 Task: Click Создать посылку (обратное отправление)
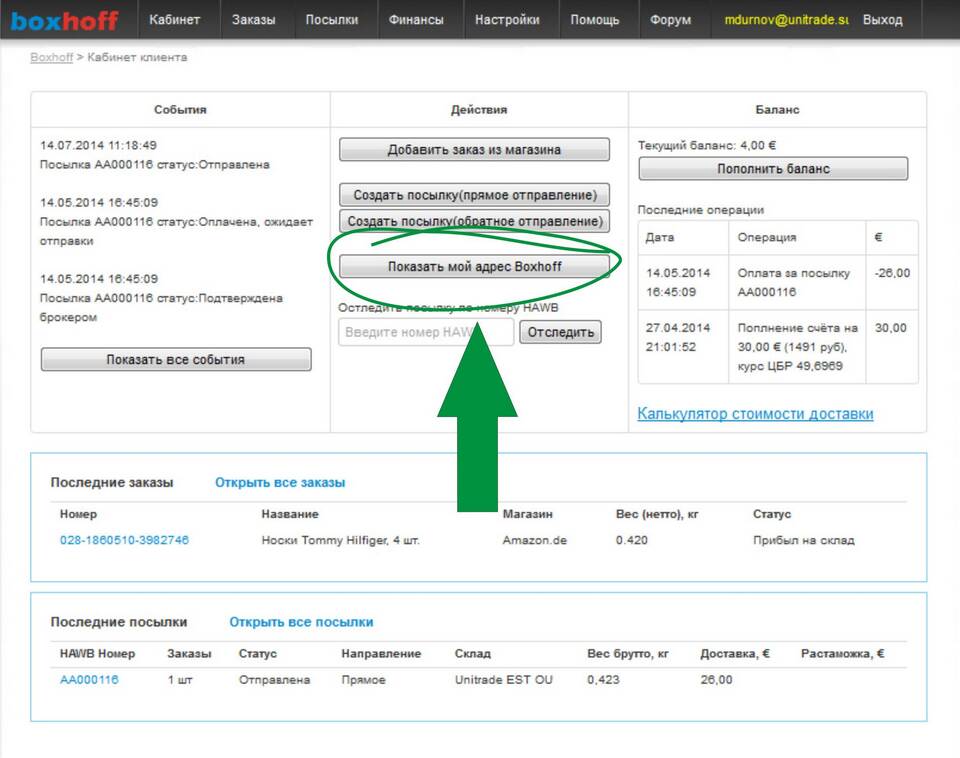coord(474,221)
